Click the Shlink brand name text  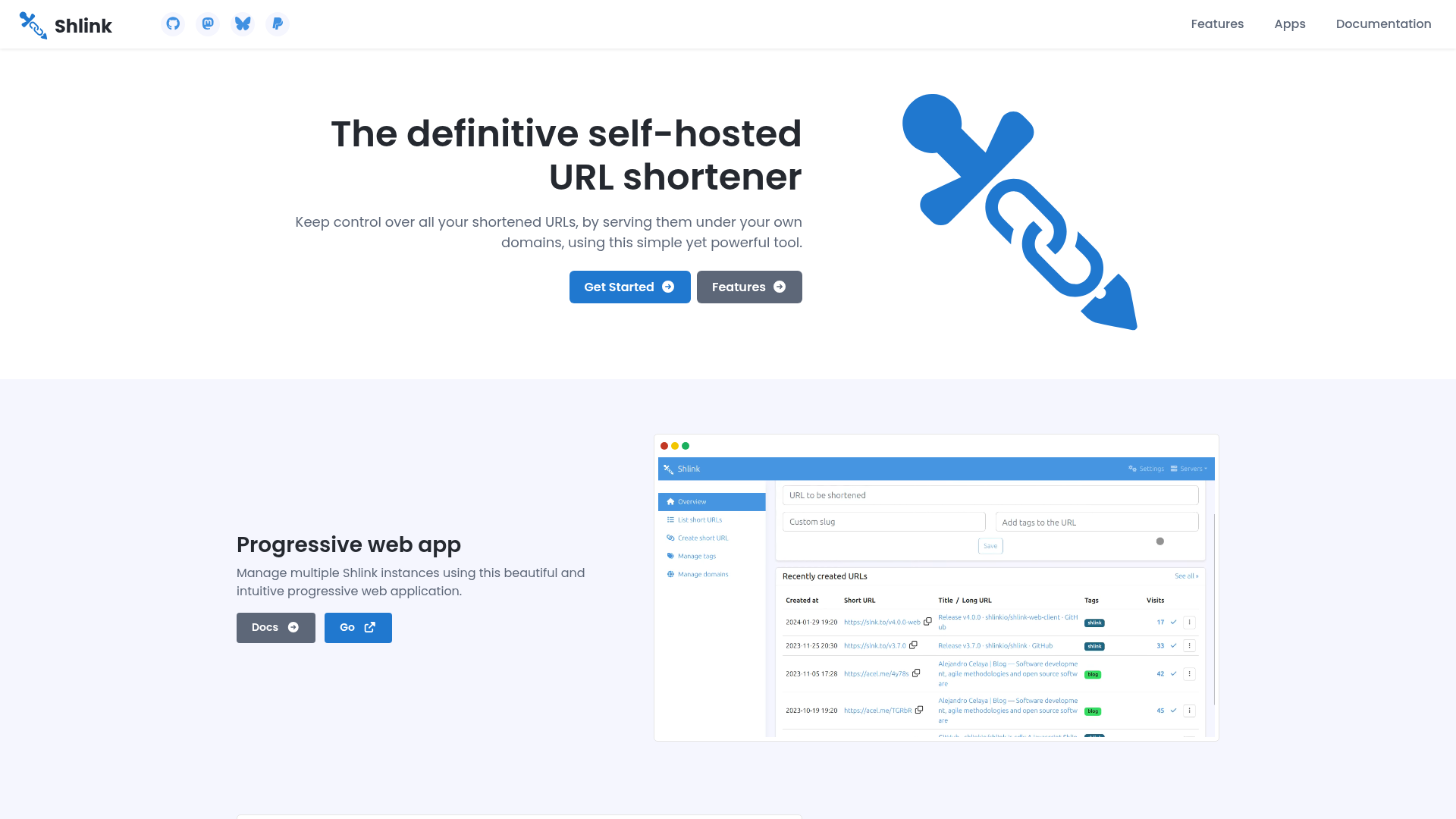(83, 26)
